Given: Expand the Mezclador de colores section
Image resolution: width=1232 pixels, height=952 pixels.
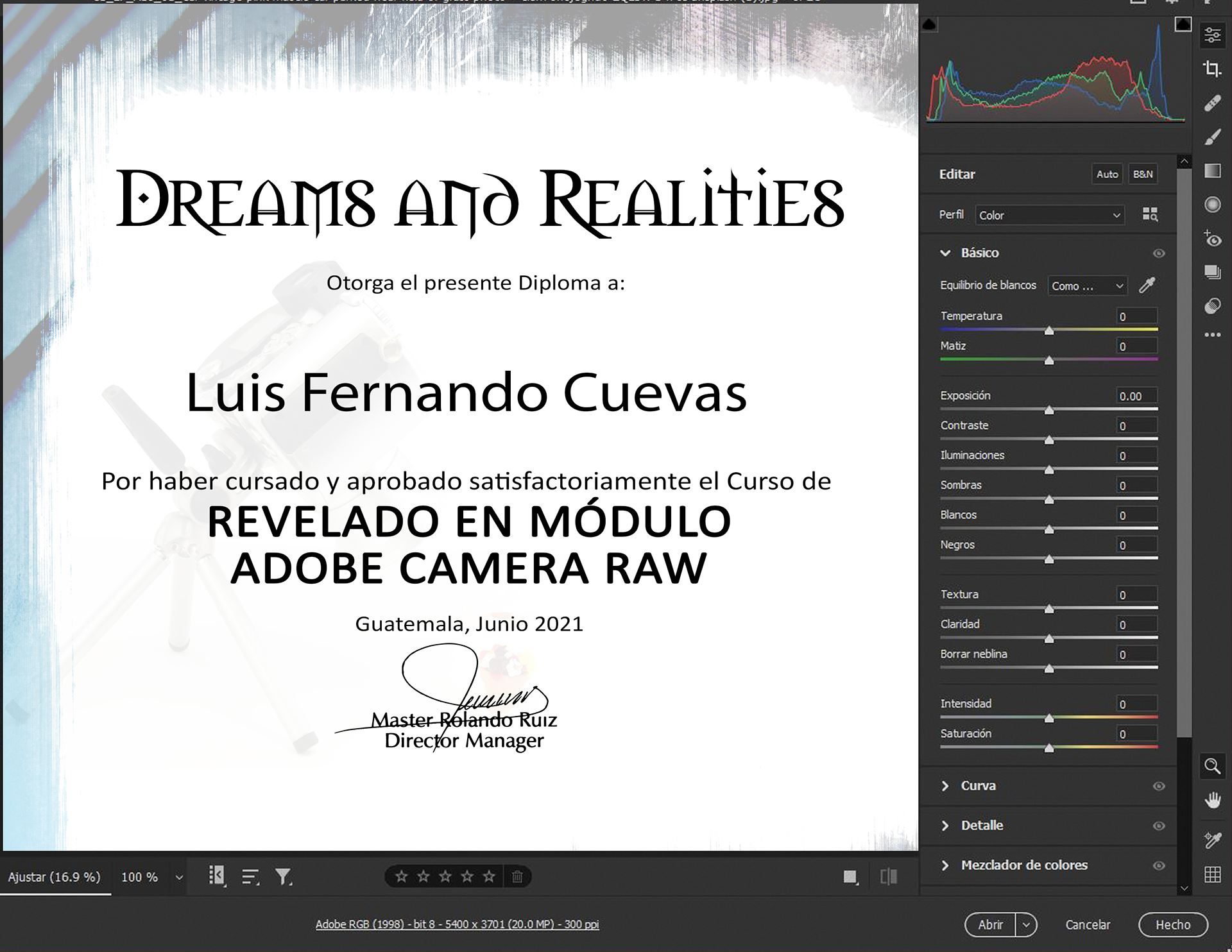Looking at the screenshot, I should [945, 865].
